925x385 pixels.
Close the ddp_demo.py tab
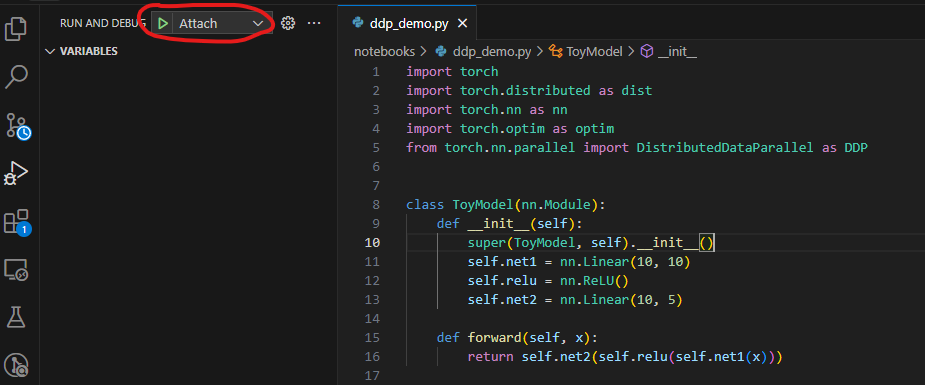coord(462,24)
